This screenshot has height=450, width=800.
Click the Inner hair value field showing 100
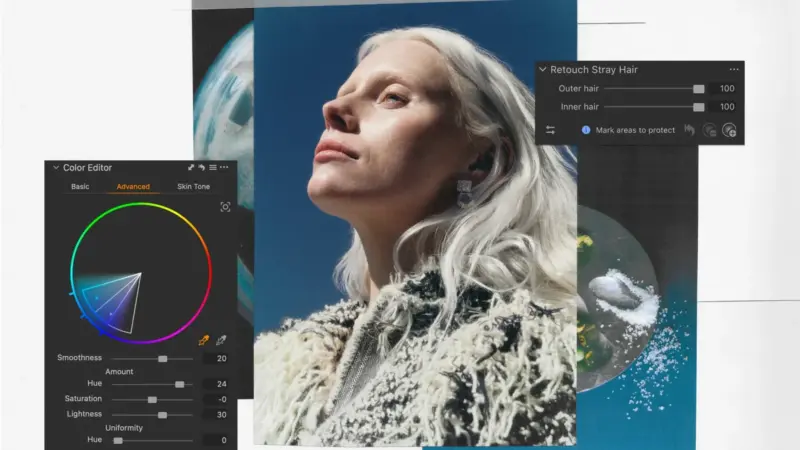click(724, 107)
